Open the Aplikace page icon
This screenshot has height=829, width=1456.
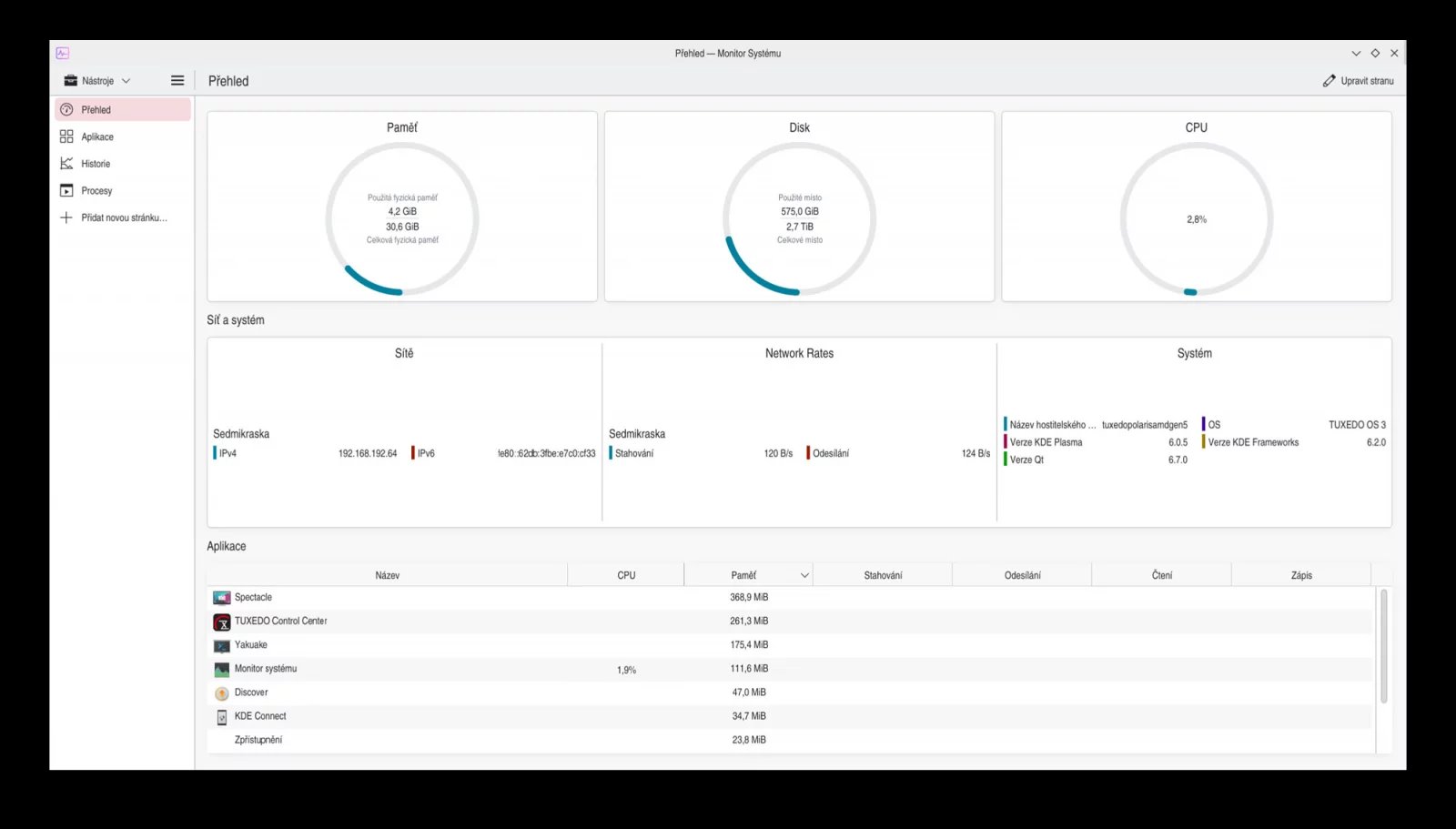click(66, 136)
